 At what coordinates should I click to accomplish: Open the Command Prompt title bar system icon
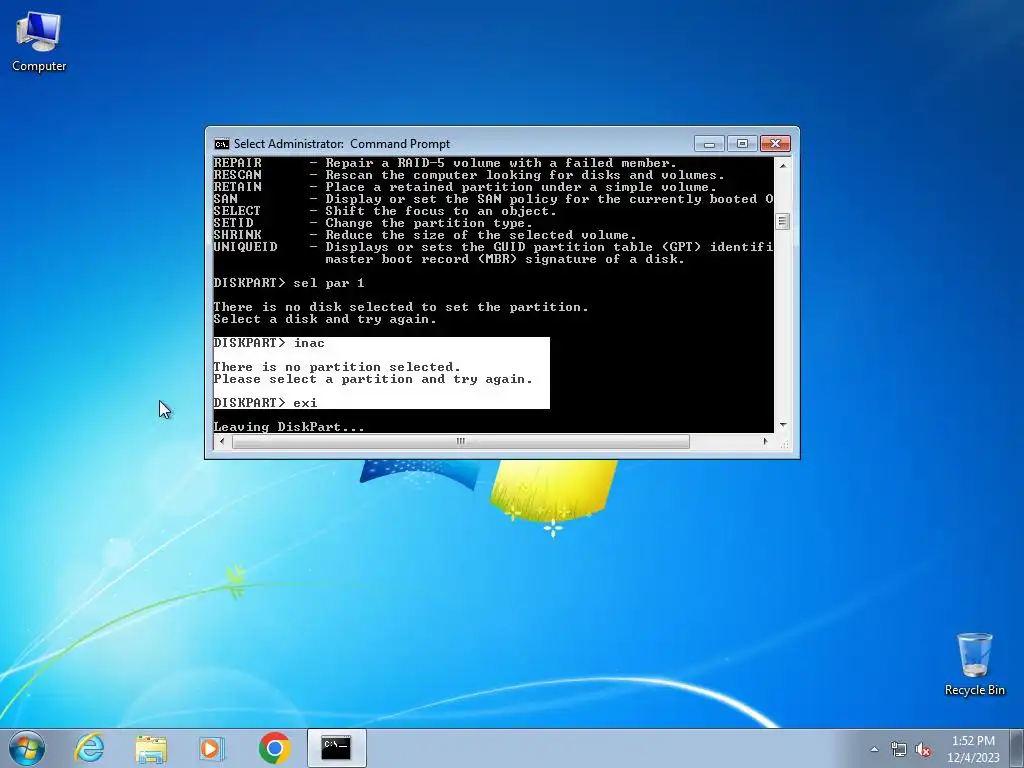[221, 144]
